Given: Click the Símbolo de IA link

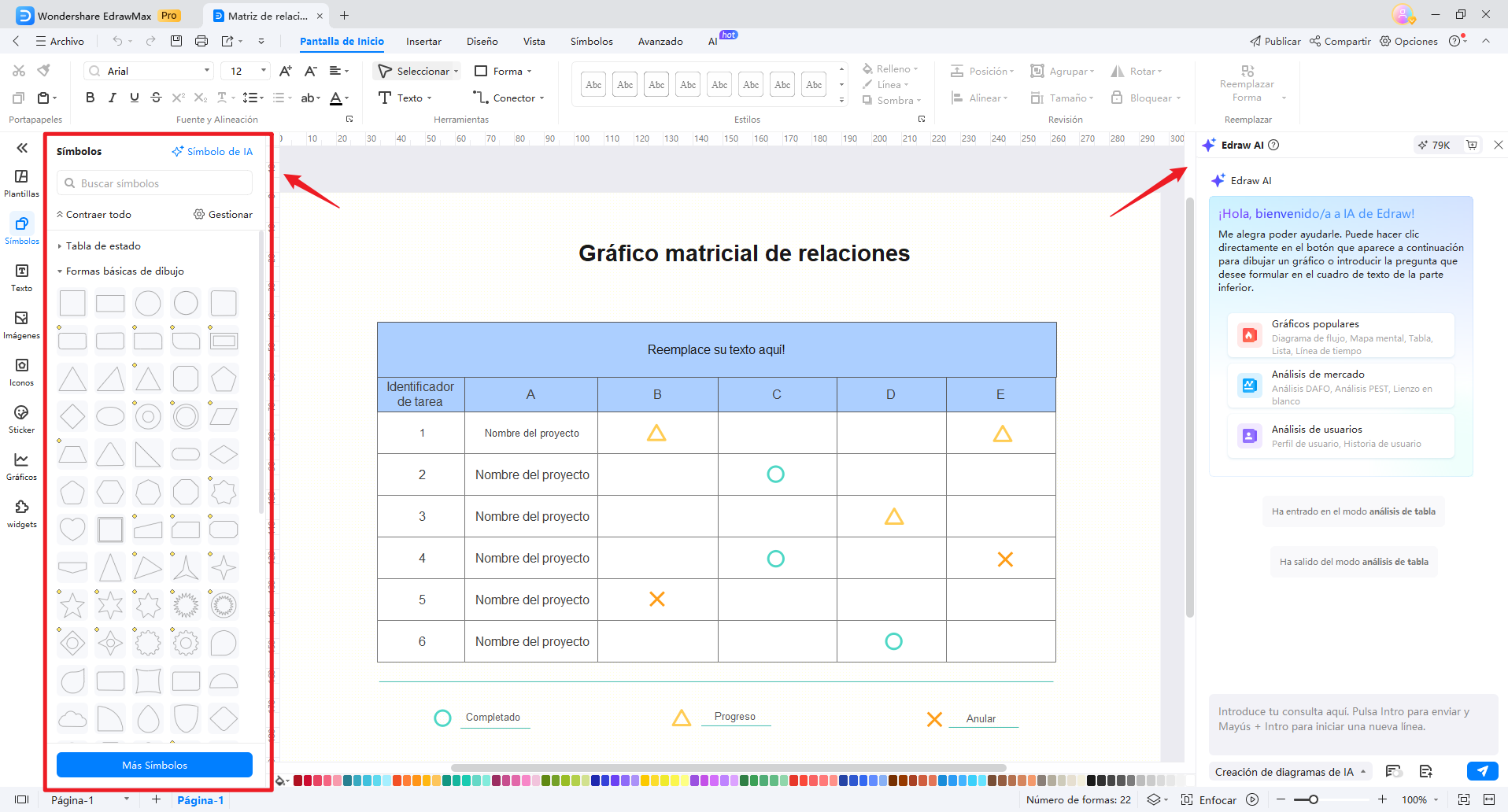Looking at the screenshot, I should click(213, 151).
